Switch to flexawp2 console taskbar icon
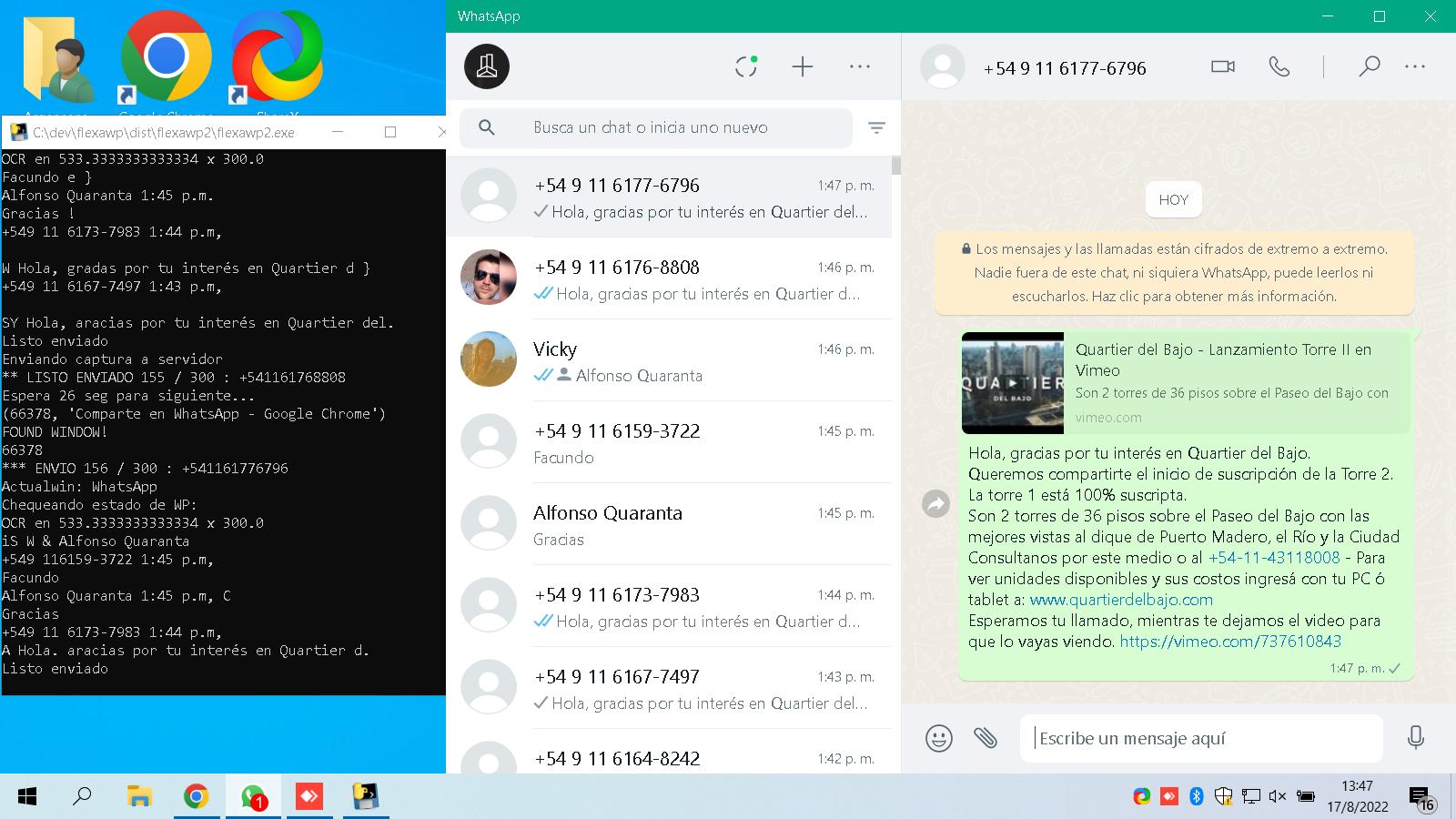The height and width of the screenshot is (819, 1456). (x=366, y=797)
